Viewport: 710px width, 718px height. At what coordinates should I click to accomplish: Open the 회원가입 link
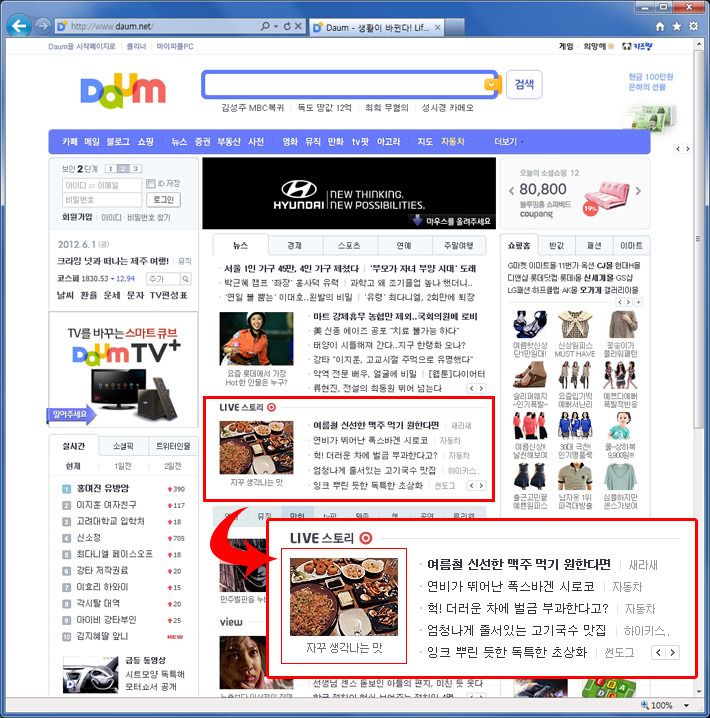tap(77, 217)
